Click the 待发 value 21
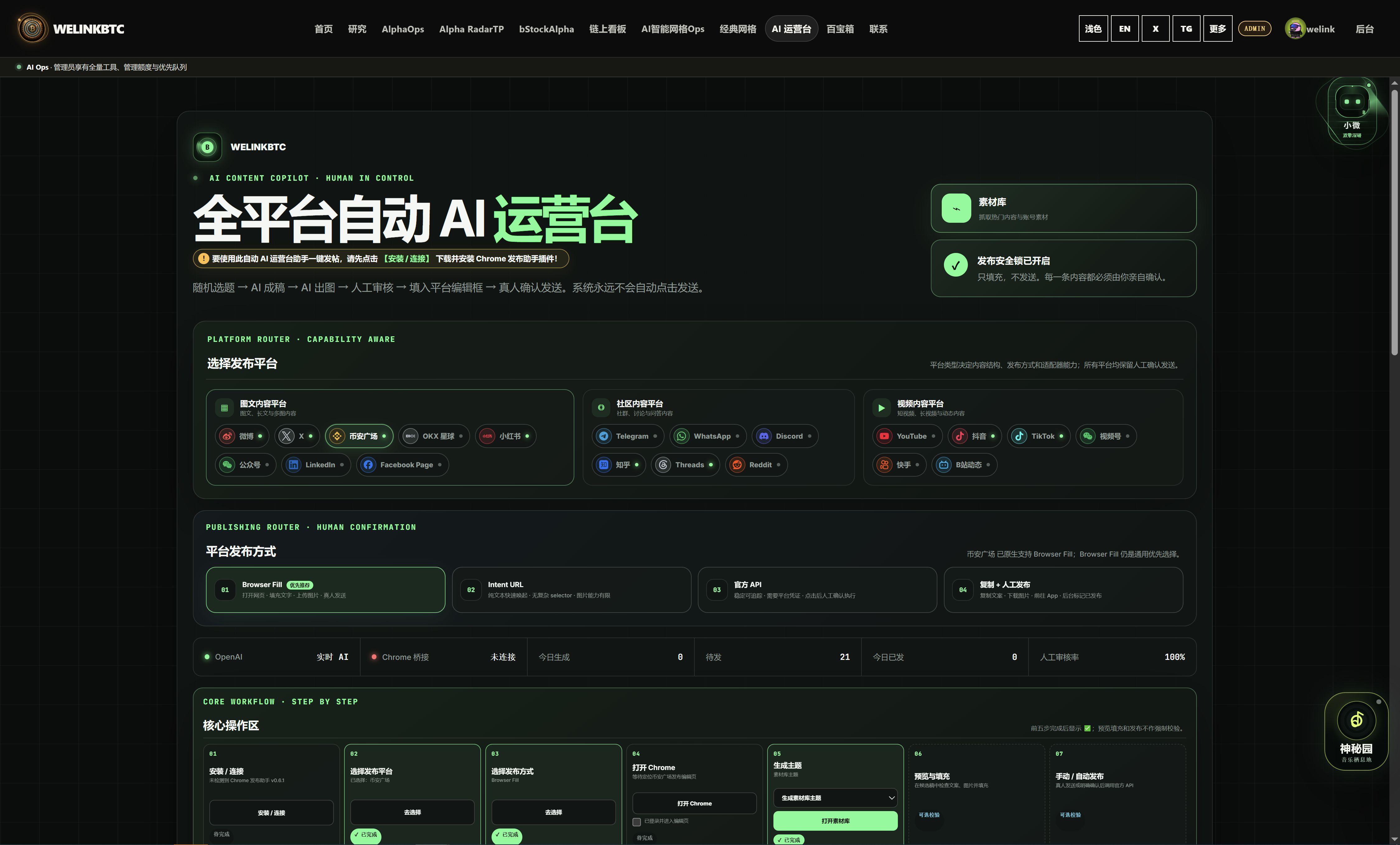The image size is (1400, 845). point(844,657)
